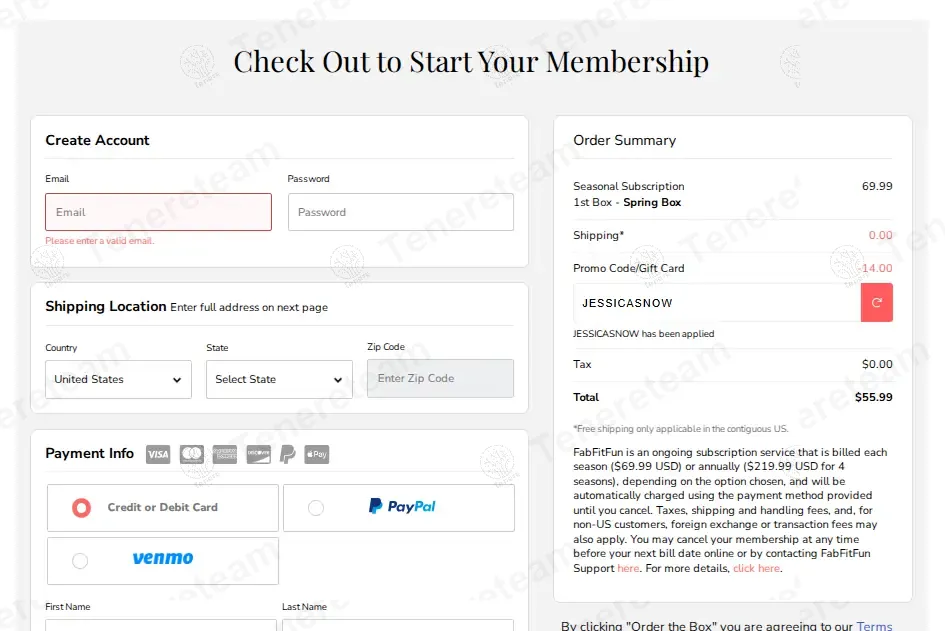
Task: Click the blue venmo logo
Action: point(163,559)
